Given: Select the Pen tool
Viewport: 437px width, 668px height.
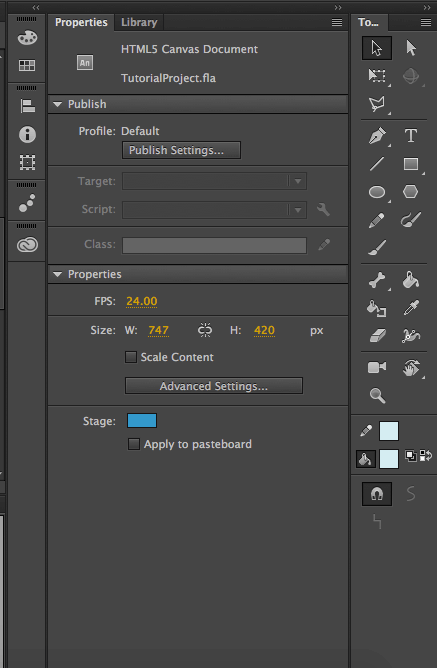Looking at the screenshot, I should [x=377, y=136].
